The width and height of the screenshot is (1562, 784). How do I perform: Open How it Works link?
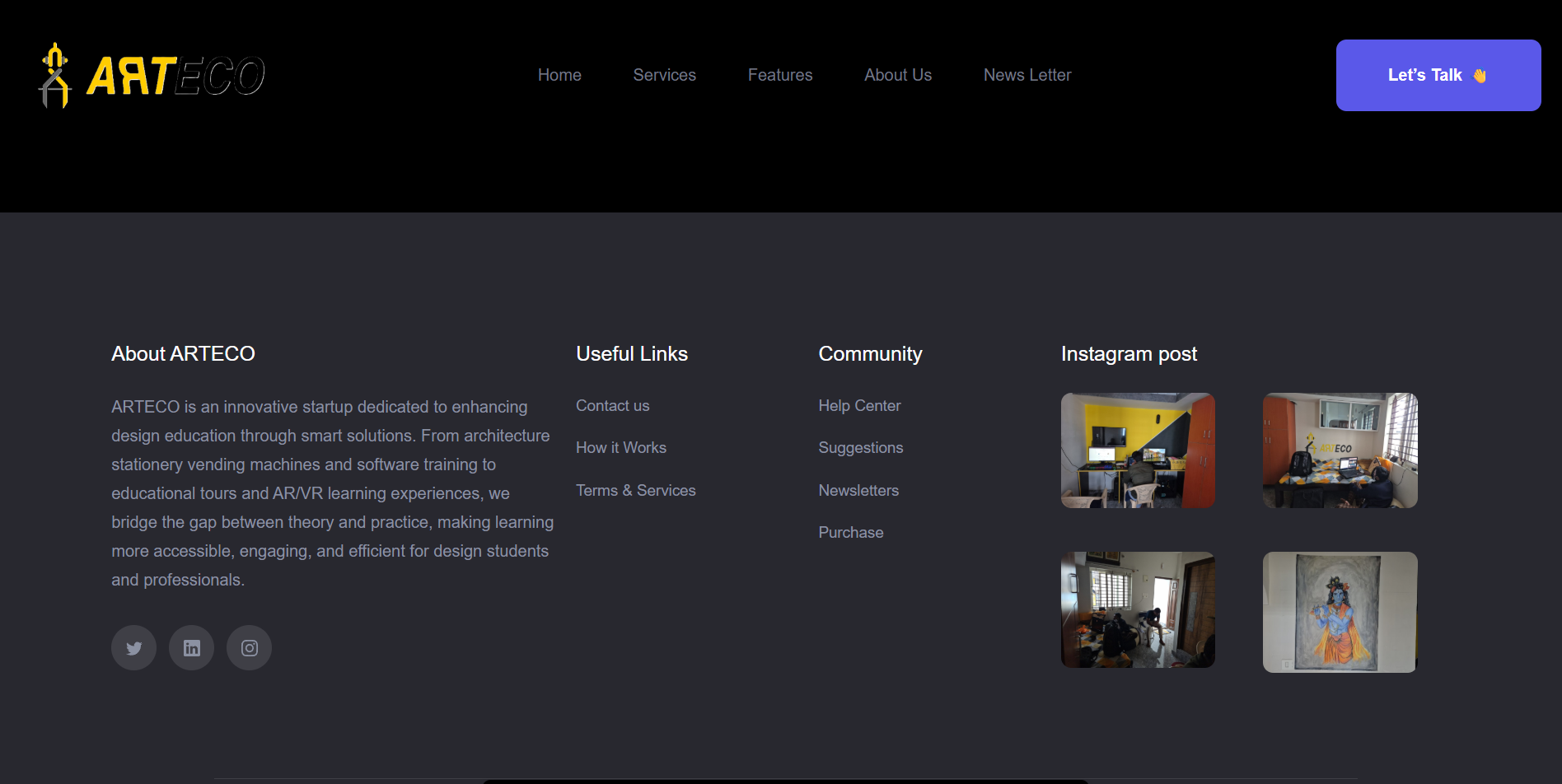[x=620, y=448]
